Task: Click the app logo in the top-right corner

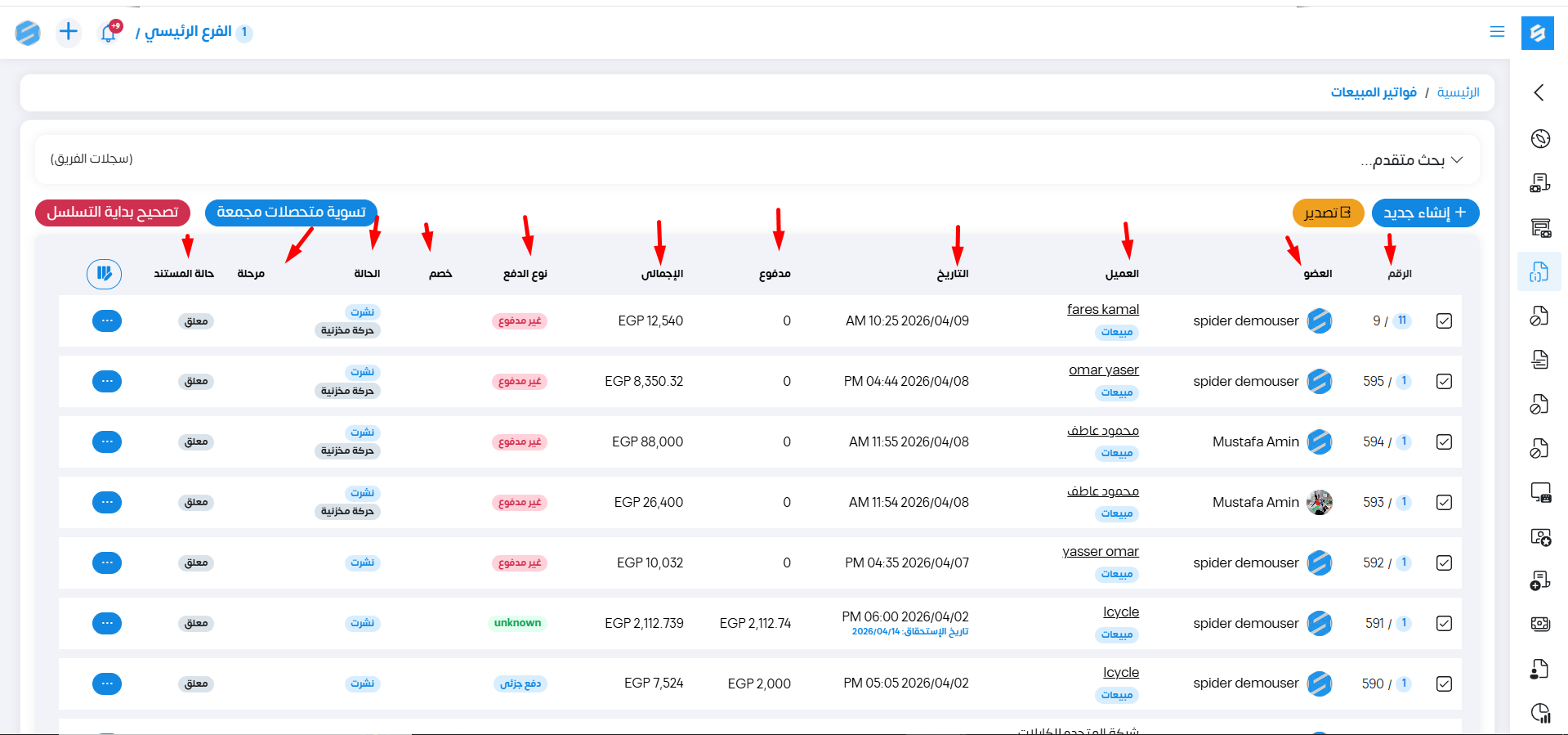Action: [x=1537, y=33]
